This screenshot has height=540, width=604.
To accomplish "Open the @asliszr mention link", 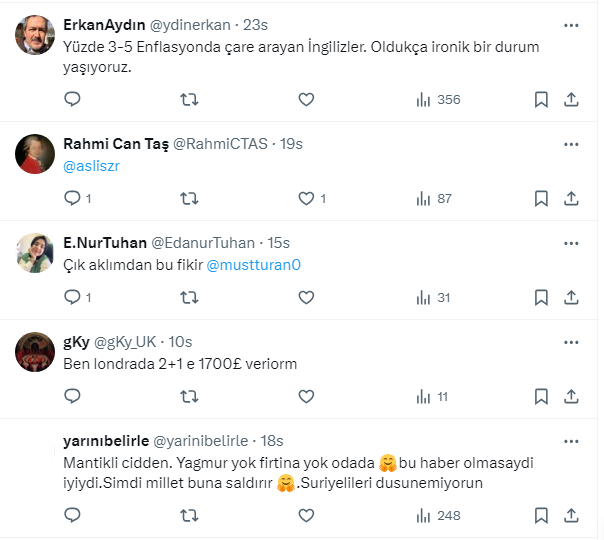I will 91,166.
